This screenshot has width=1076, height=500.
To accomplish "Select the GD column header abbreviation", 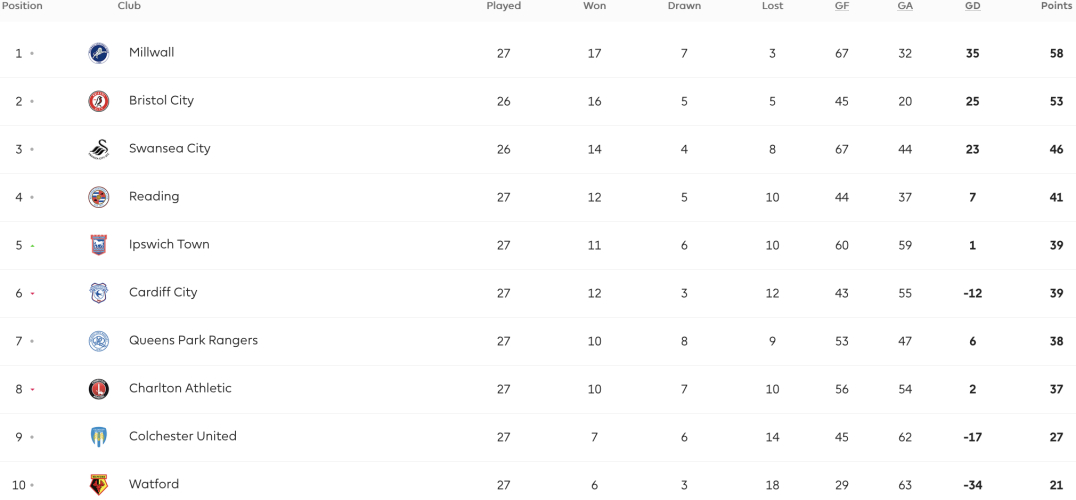I will (x=972, y=5).
